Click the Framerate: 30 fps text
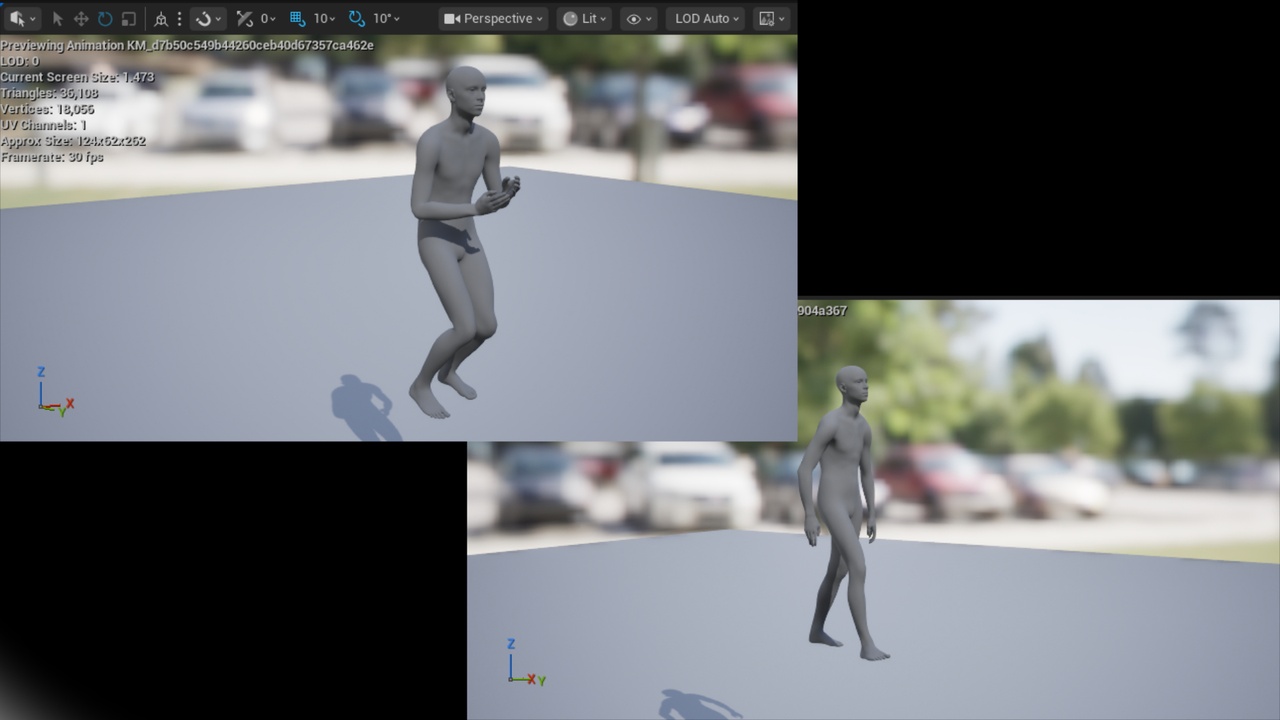 pyautogui.click(x=52, y=157)
